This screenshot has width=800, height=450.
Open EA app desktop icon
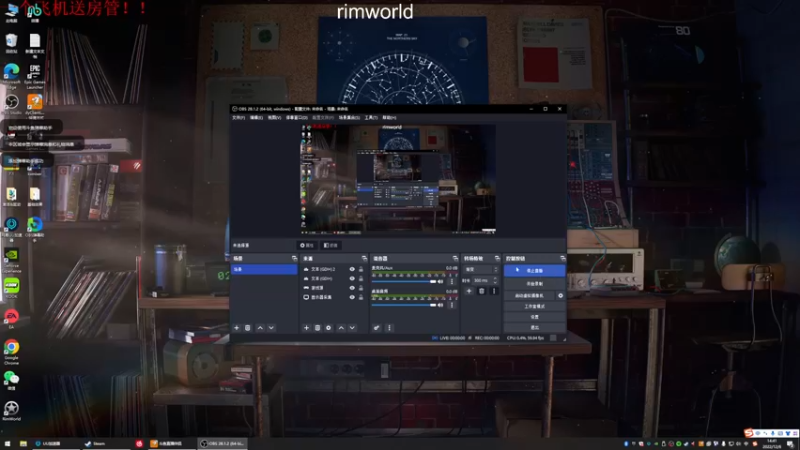click(11, 319)
